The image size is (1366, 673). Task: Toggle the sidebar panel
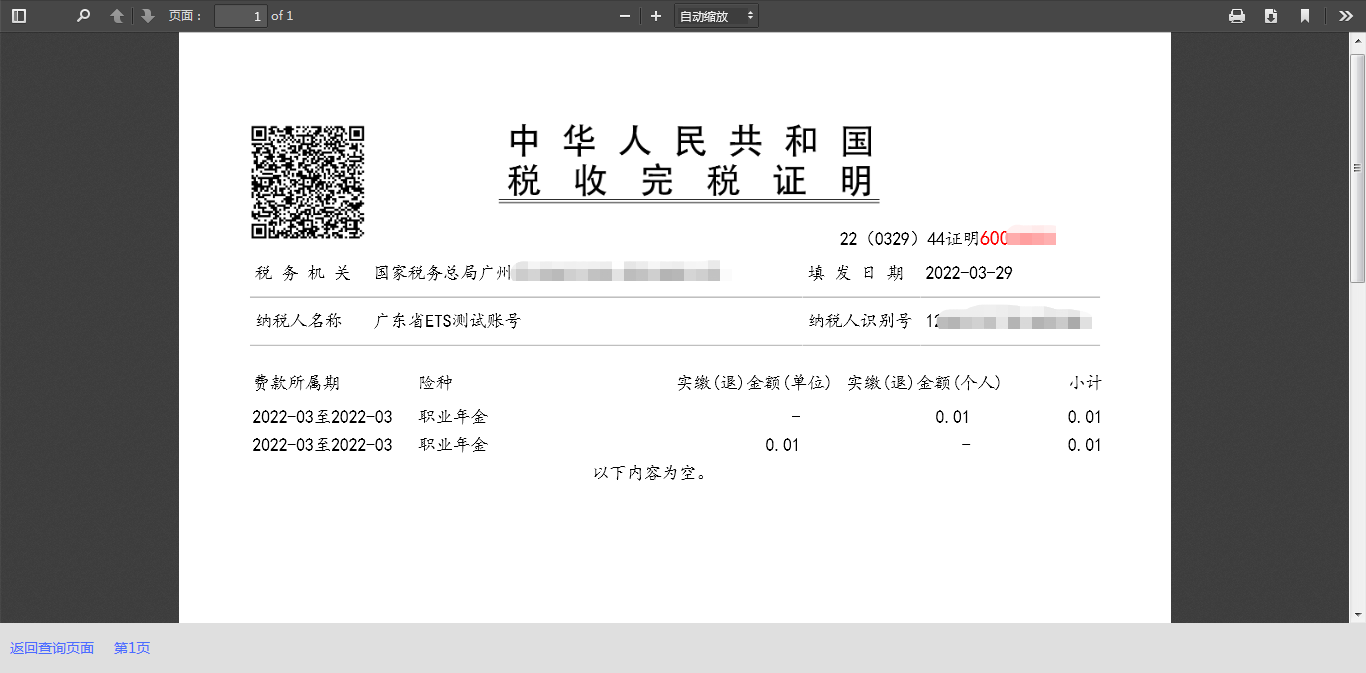(x=19, y=16)
